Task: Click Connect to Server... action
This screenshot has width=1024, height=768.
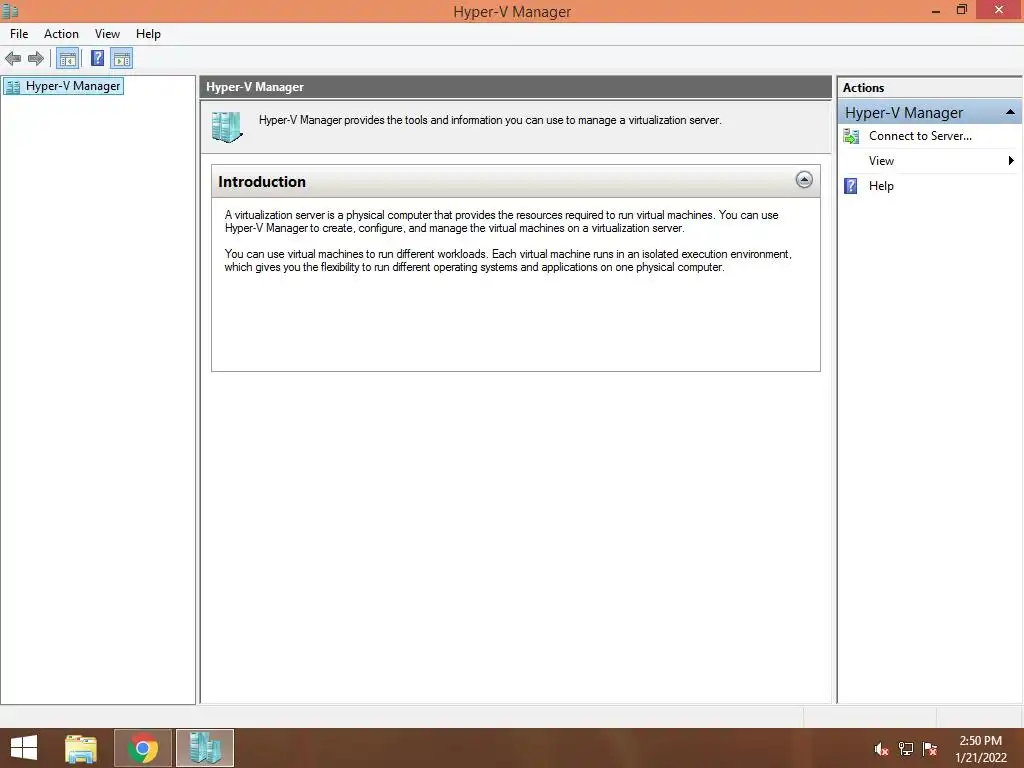Action: tap(920, 136)
